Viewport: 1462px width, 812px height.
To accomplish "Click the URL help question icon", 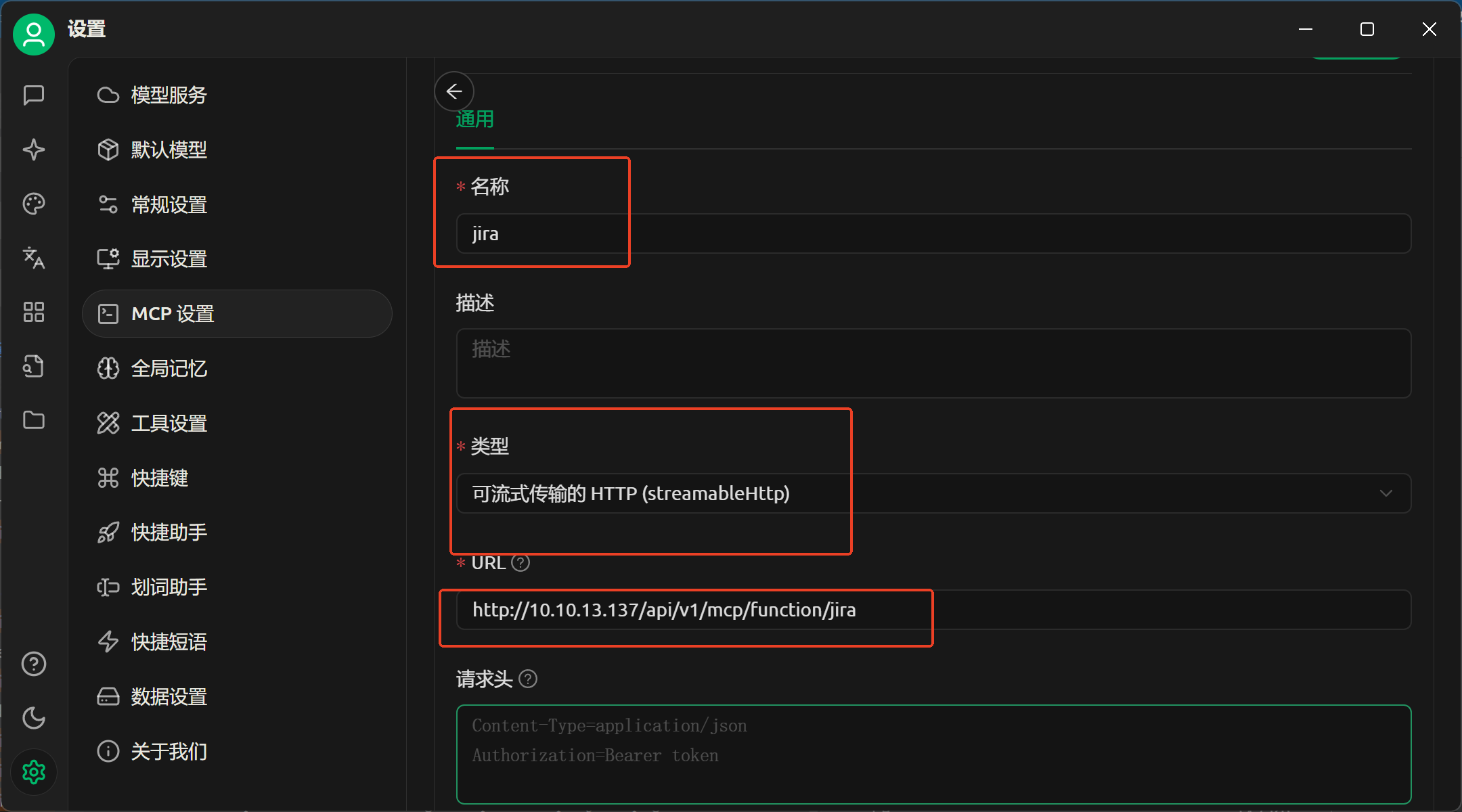I will [520, 563].
